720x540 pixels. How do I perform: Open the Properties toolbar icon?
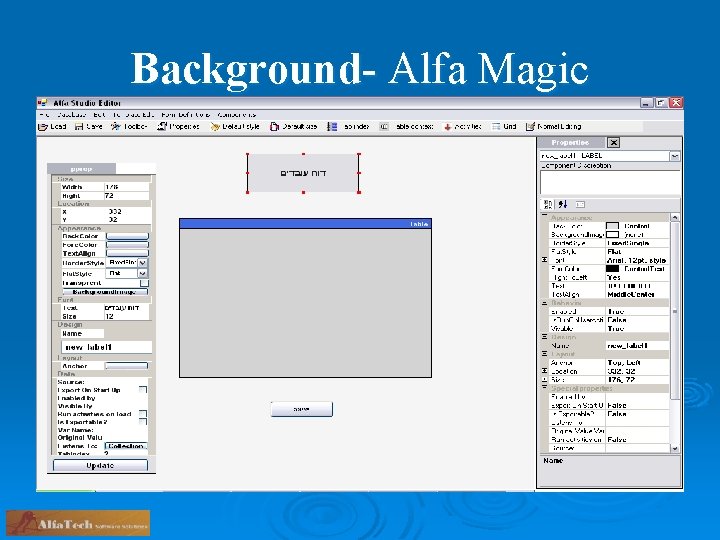pos(162,126)
